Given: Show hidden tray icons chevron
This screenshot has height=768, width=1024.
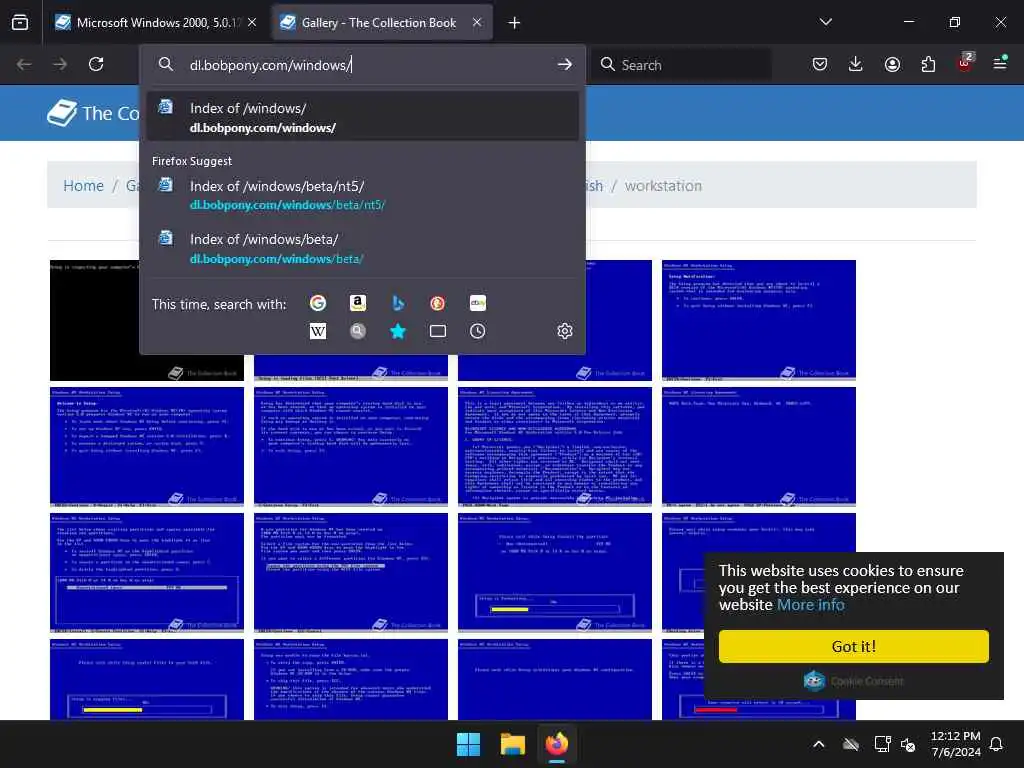Looking at the screenshot, I should click(x=818, y=744).
